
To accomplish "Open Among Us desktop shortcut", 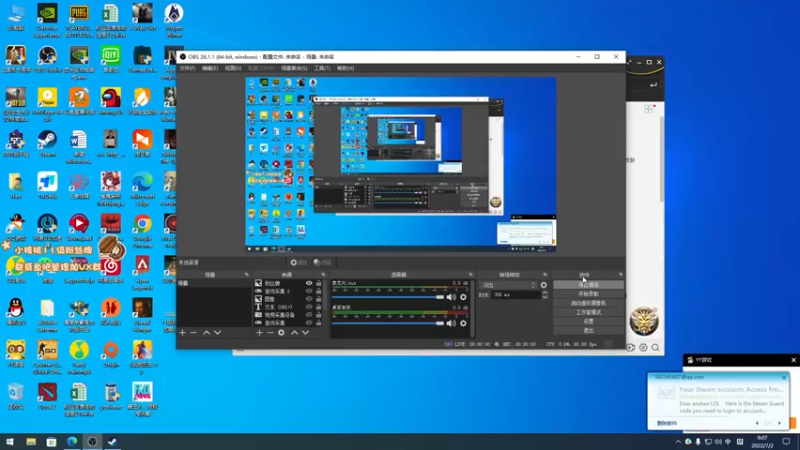I will [111, 101].
